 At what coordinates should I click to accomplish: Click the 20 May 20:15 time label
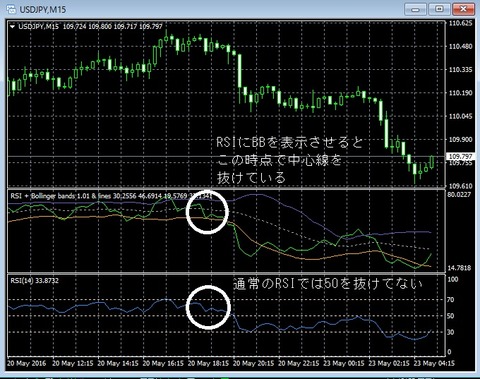click(253, 363)
